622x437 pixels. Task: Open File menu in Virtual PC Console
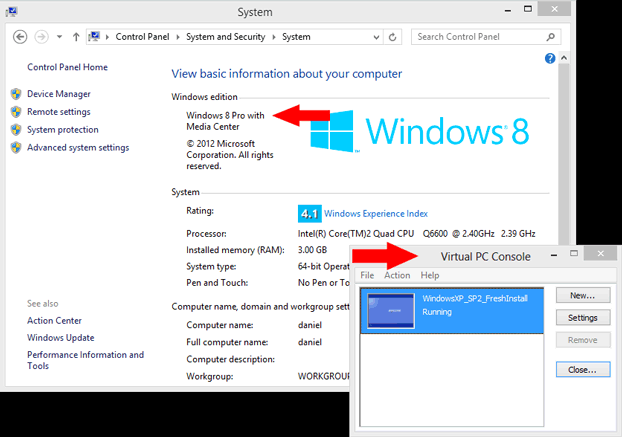(367, 275)
